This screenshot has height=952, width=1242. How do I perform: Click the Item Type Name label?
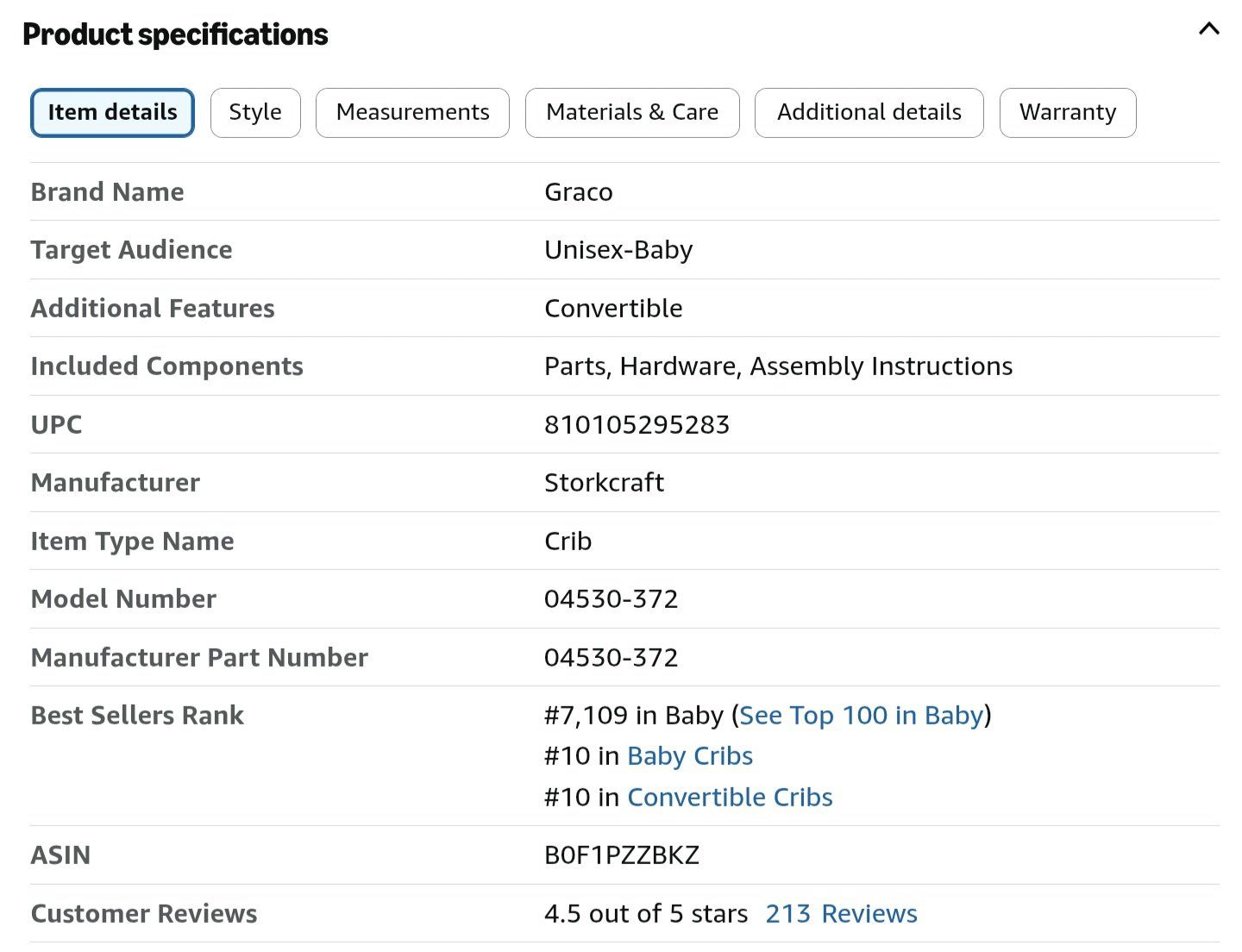click(132, 541)
